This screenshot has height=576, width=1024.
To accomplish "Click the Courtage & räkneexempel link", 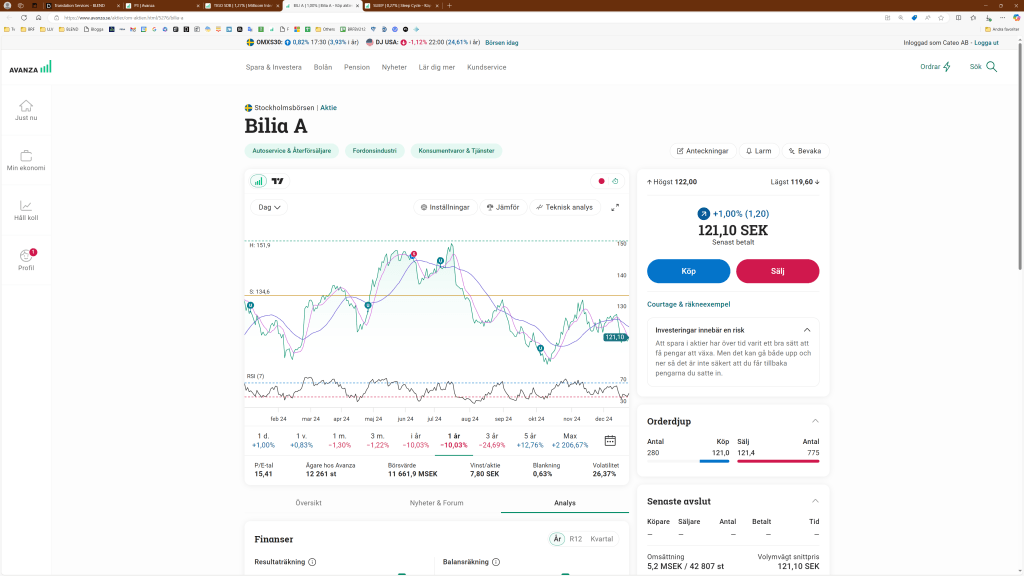I will click(x=688, y=303).
